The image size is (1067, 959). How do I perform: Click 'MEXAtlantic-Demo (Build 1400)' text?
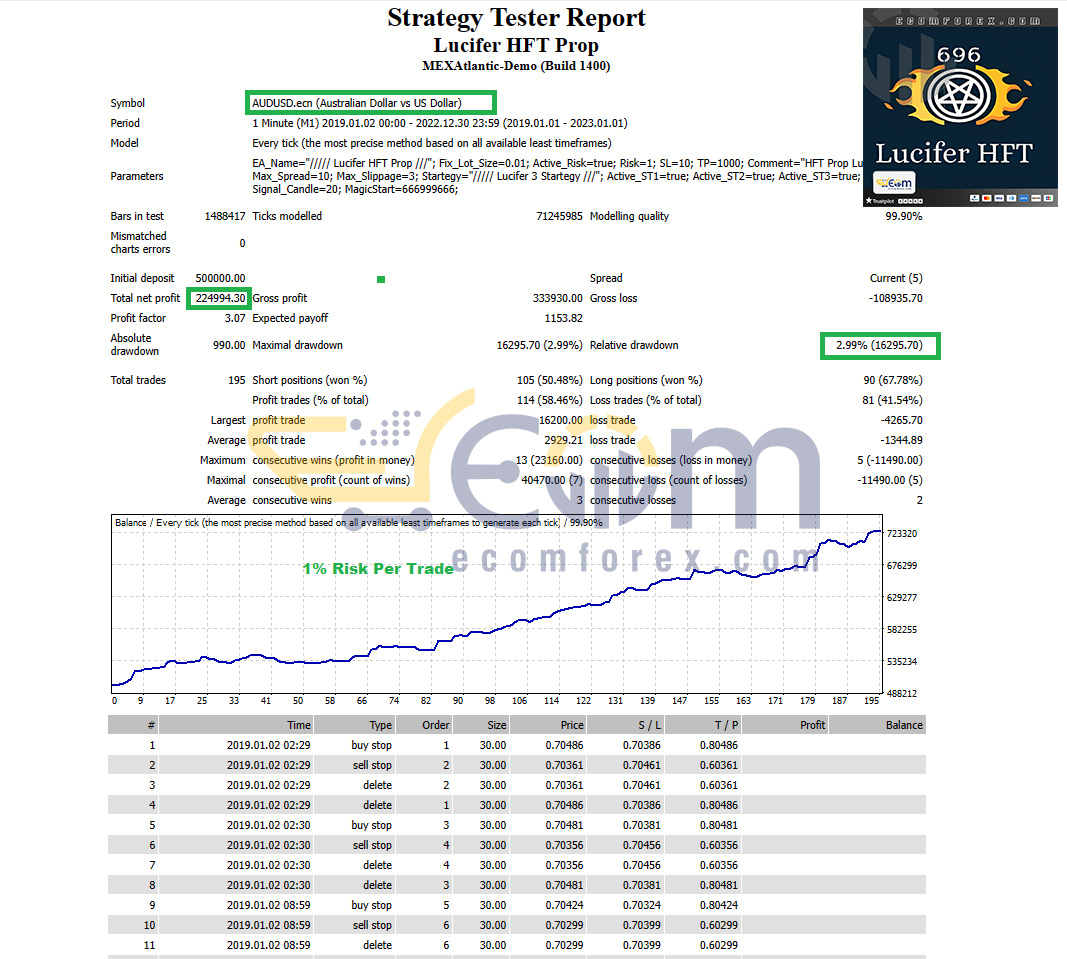516,66
